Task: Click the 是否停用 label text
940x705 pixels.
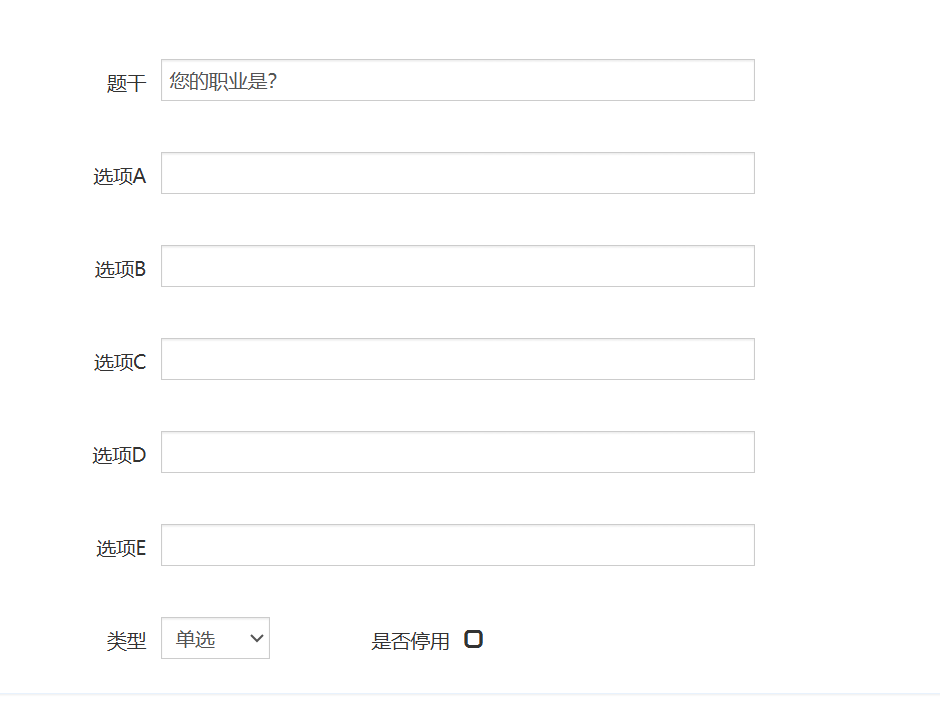Action: [x=410, y=641]
